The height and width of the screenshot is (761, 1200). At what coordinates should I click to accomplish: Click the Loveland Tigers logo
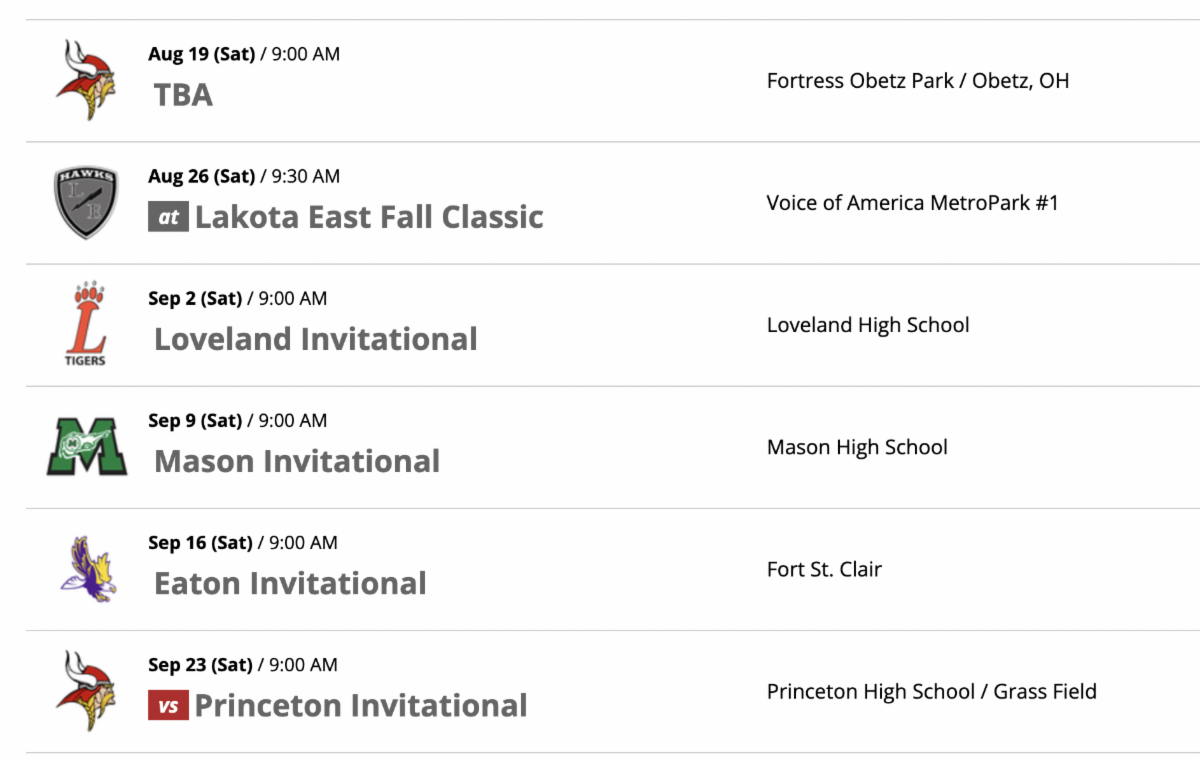click(85, 325)
